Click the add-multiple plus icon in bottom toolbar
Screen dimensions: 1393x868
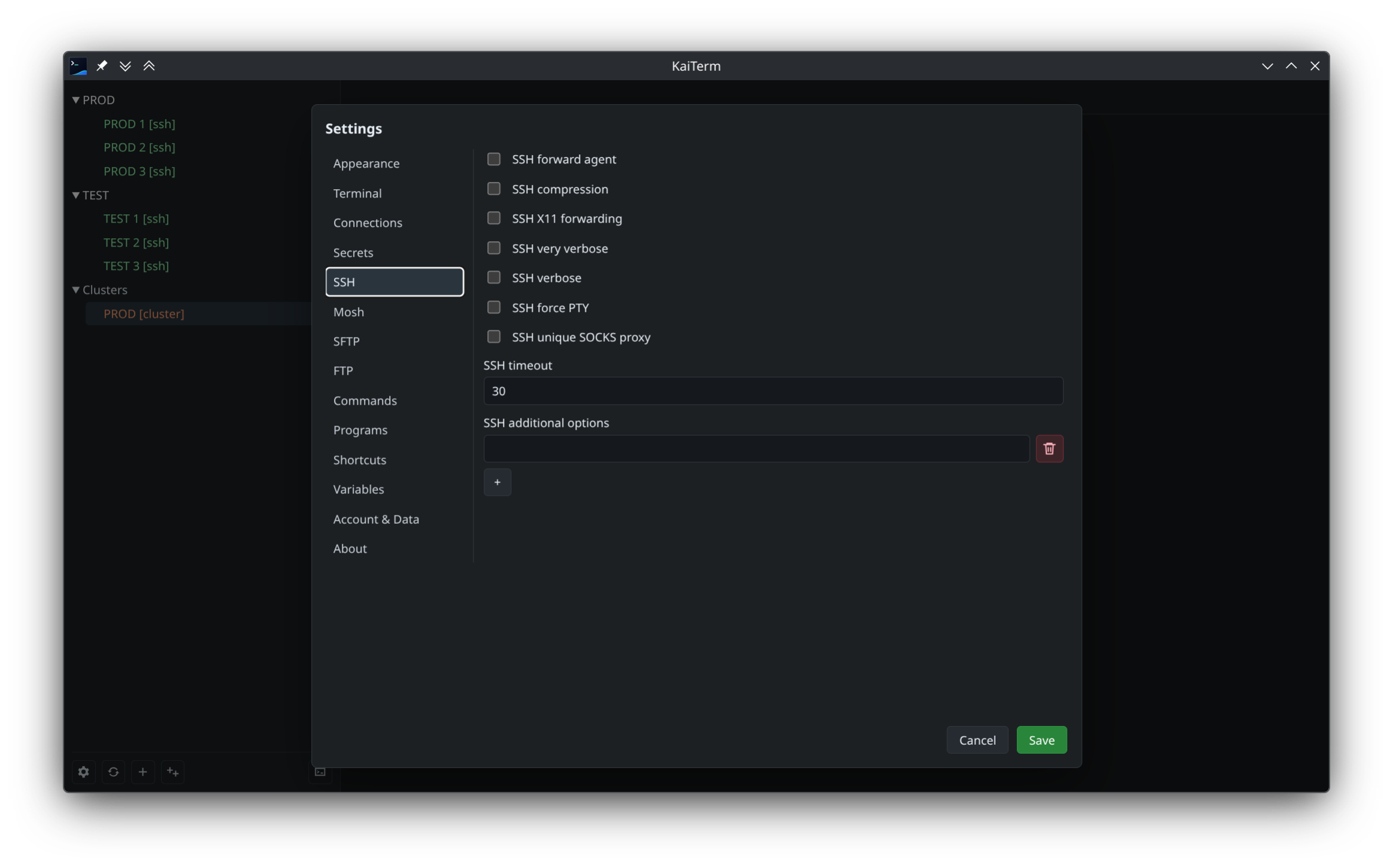click(172, 772)
